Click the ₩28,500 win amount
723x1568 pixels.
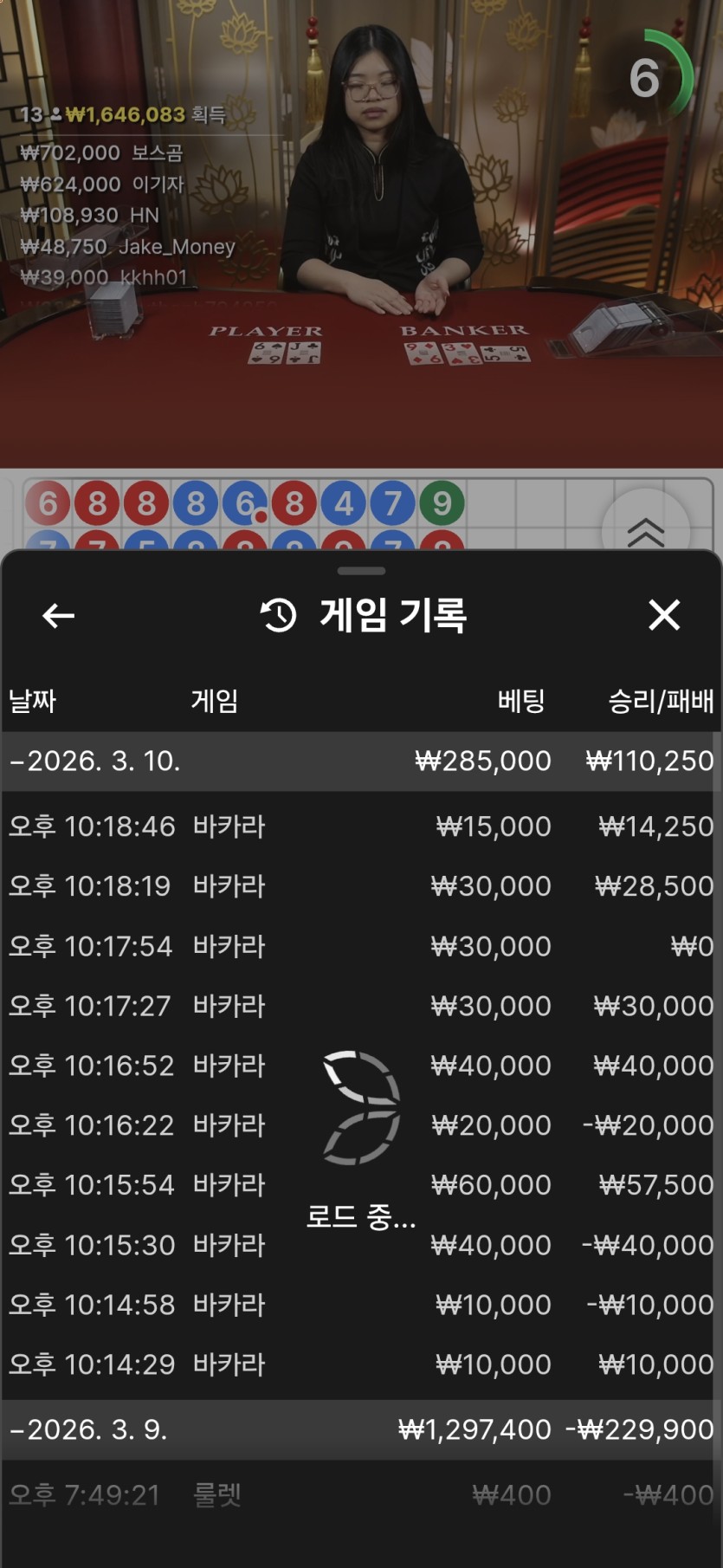tap(655, 886)
